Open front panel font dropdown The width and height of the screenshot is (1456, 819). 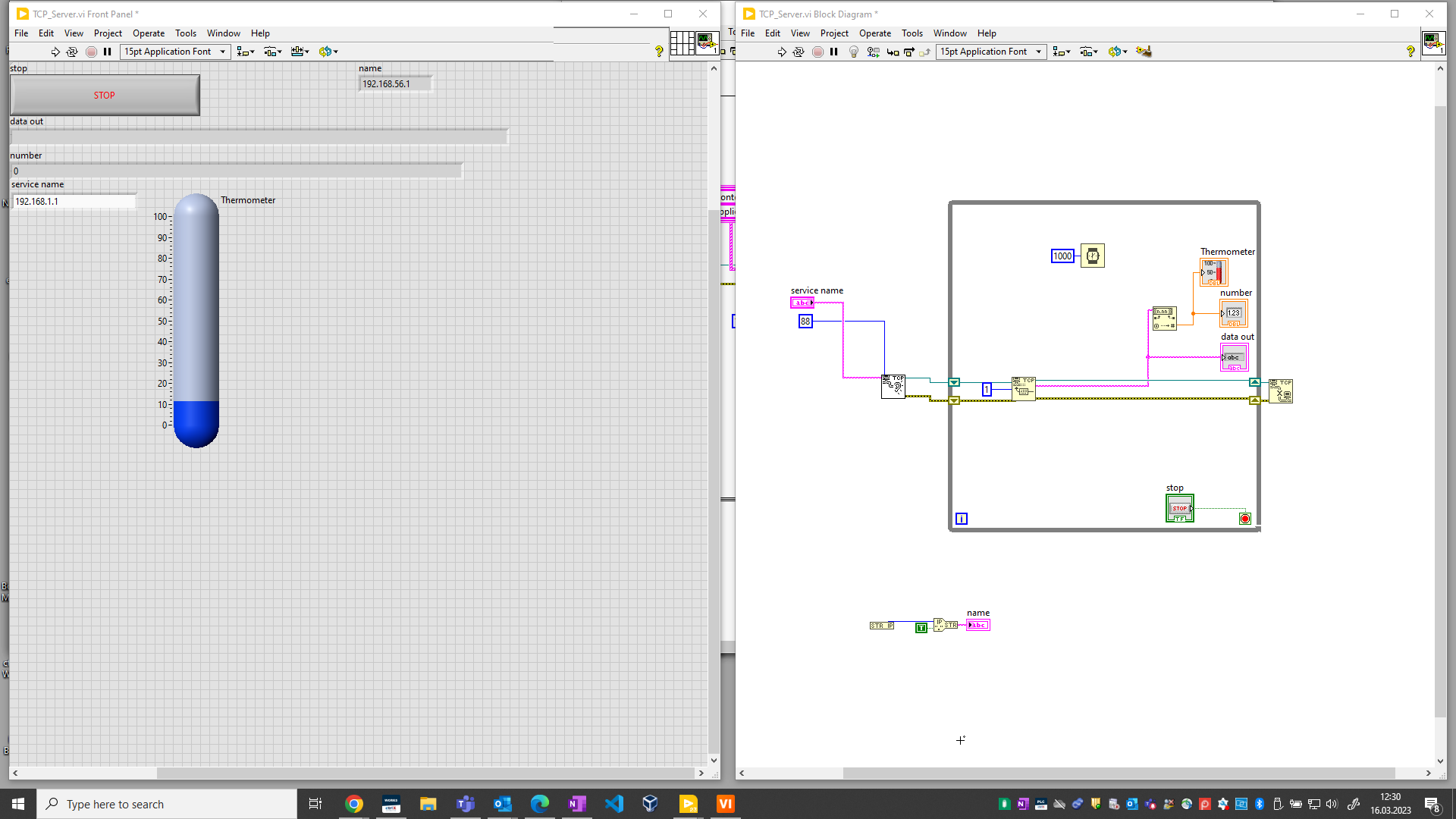pos(175,52)
